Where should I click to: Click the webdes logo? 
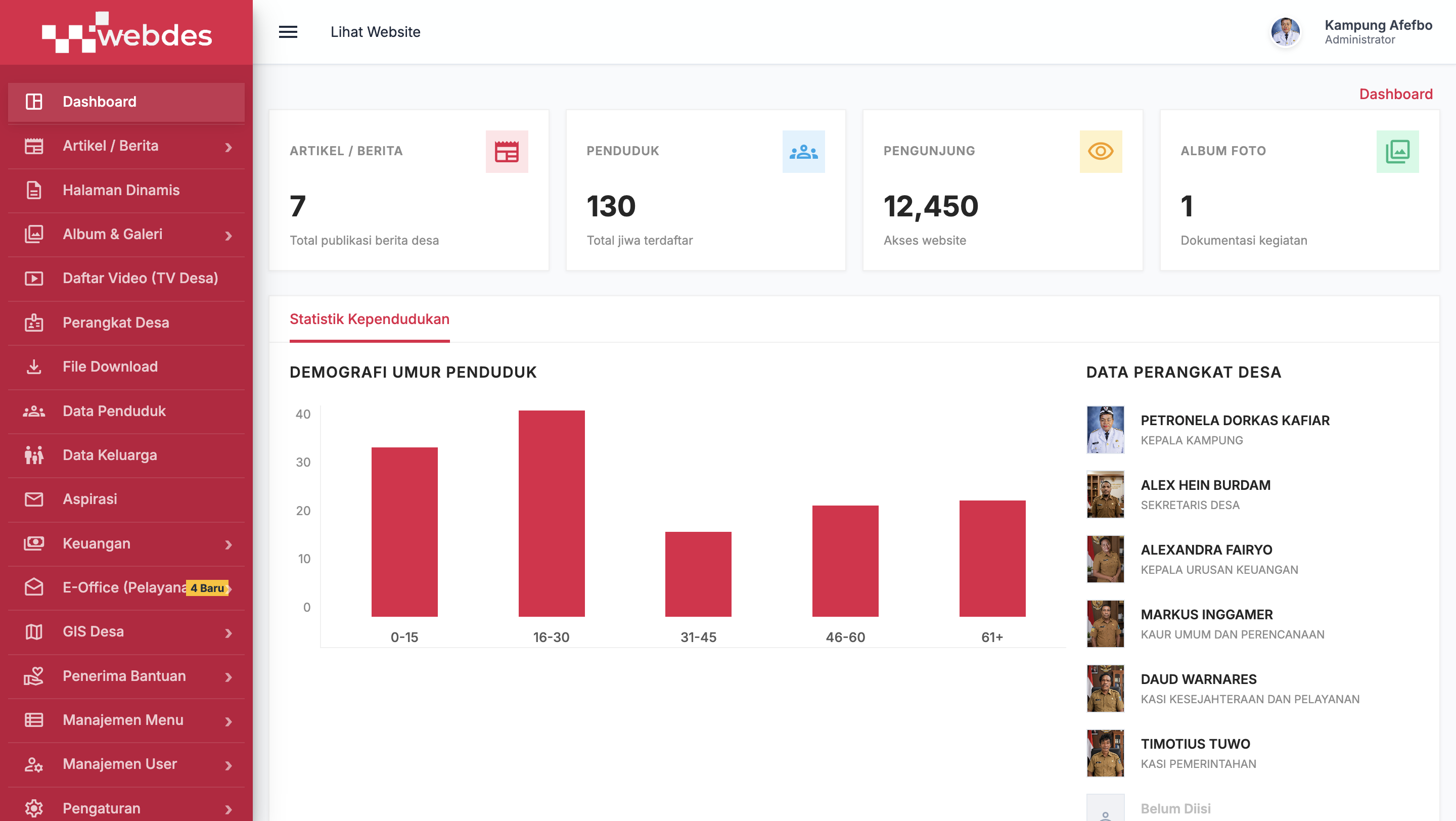coord(126,32)
